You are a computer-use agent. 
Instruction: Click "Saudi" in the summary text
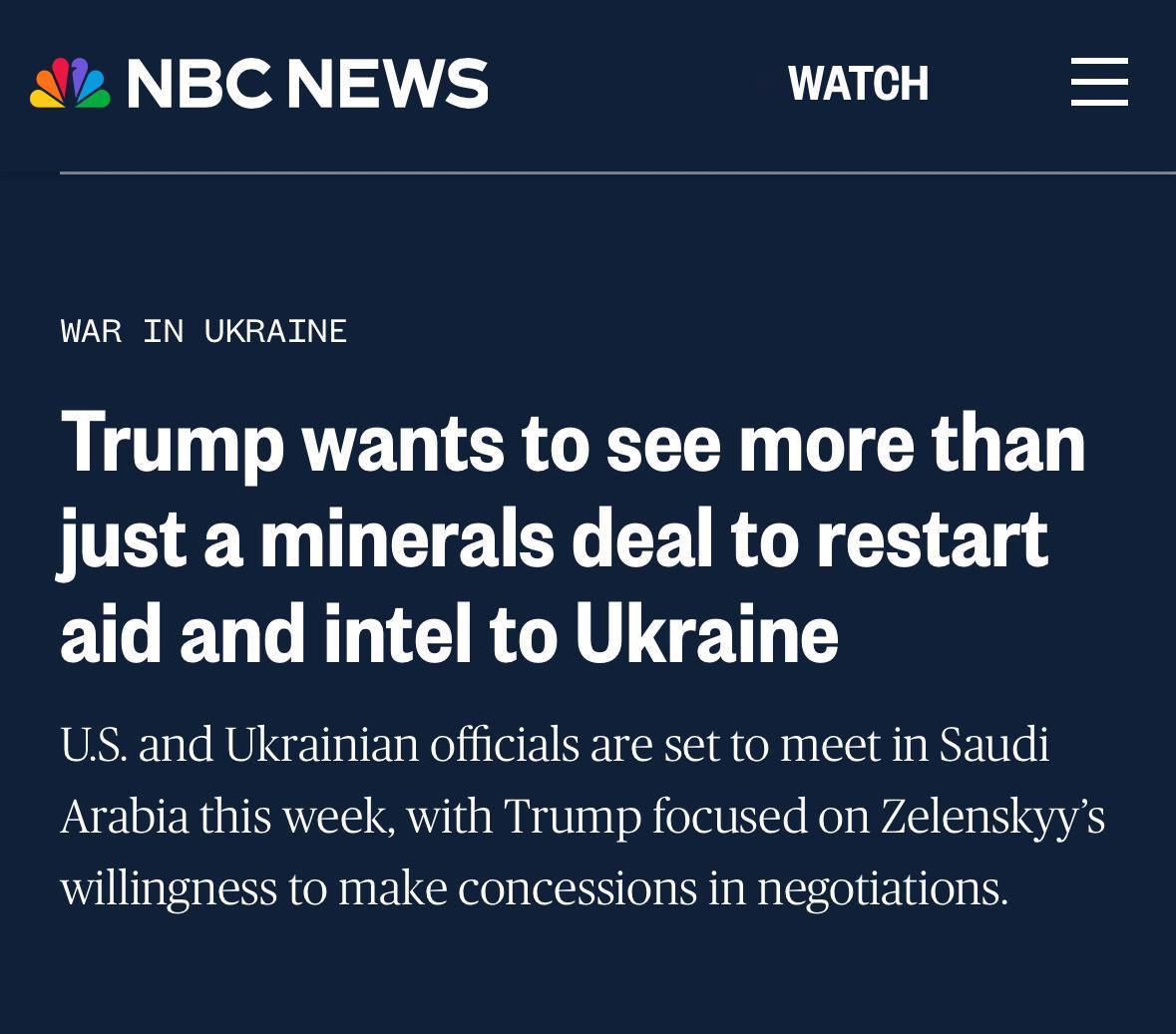tap(993, 745)
